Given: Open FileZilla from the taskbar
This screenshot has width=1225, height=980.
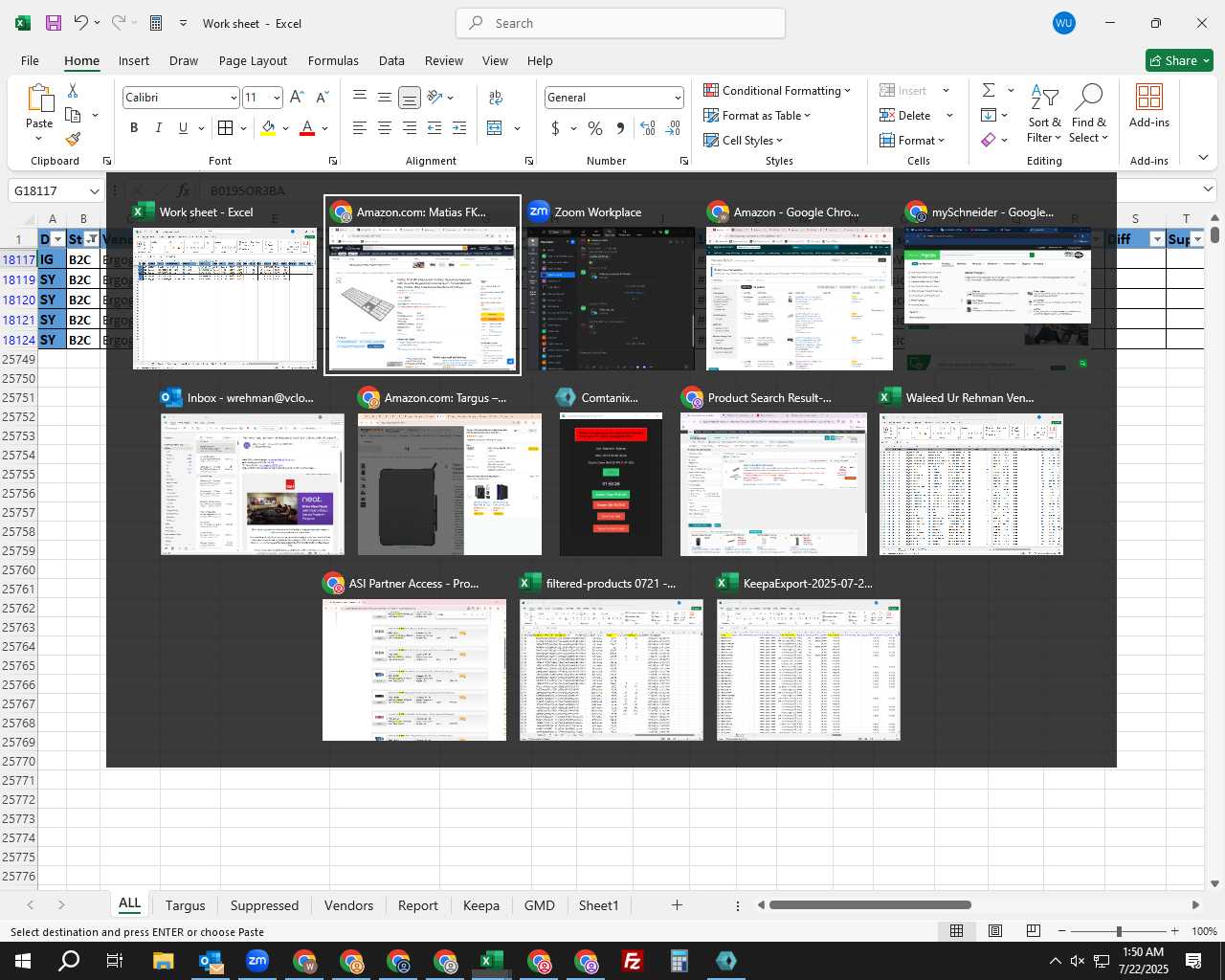Looking at the screenshot, I should click(x=633, y=961).
